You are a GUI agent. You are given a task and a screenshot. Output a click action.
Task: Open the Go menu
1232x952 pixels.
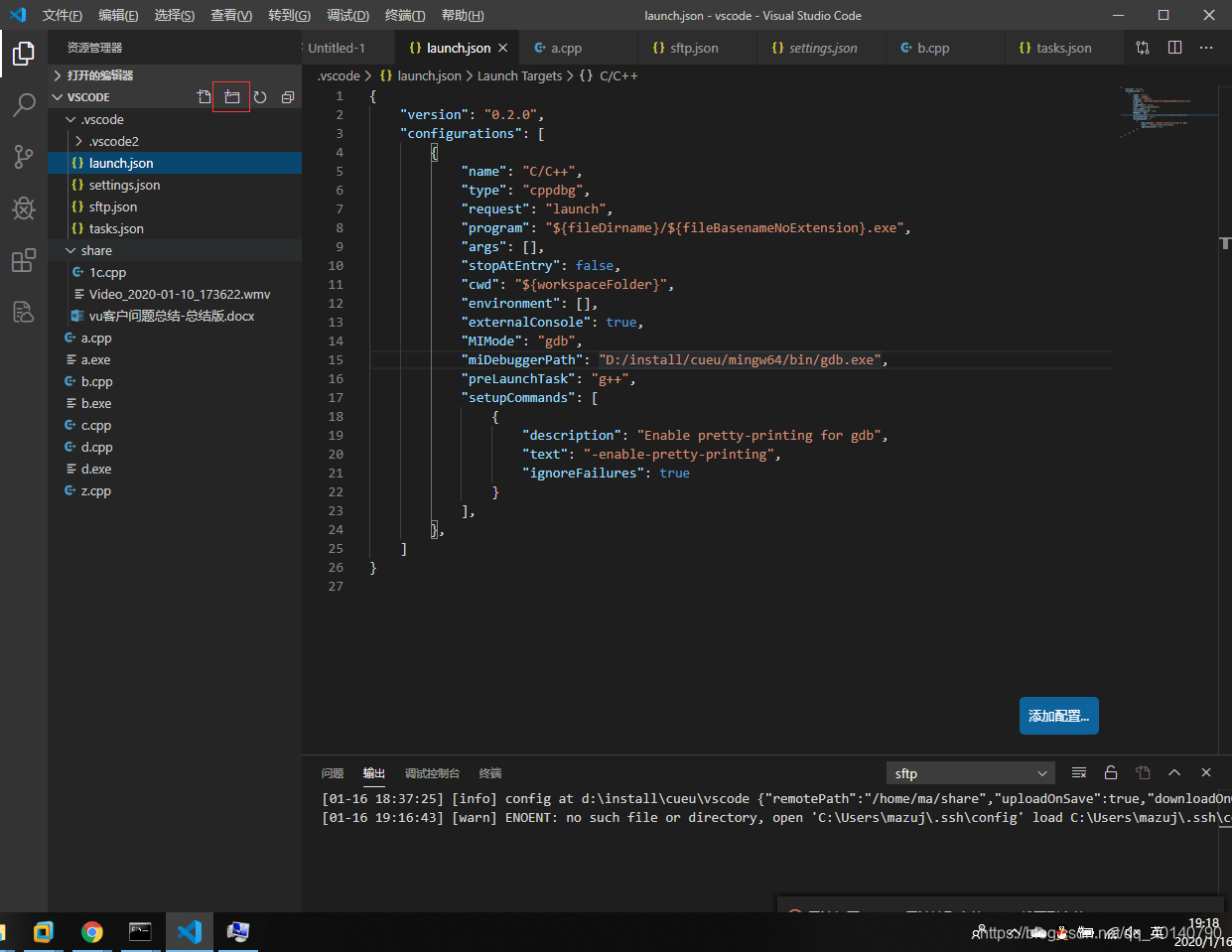tap(289, 15)
